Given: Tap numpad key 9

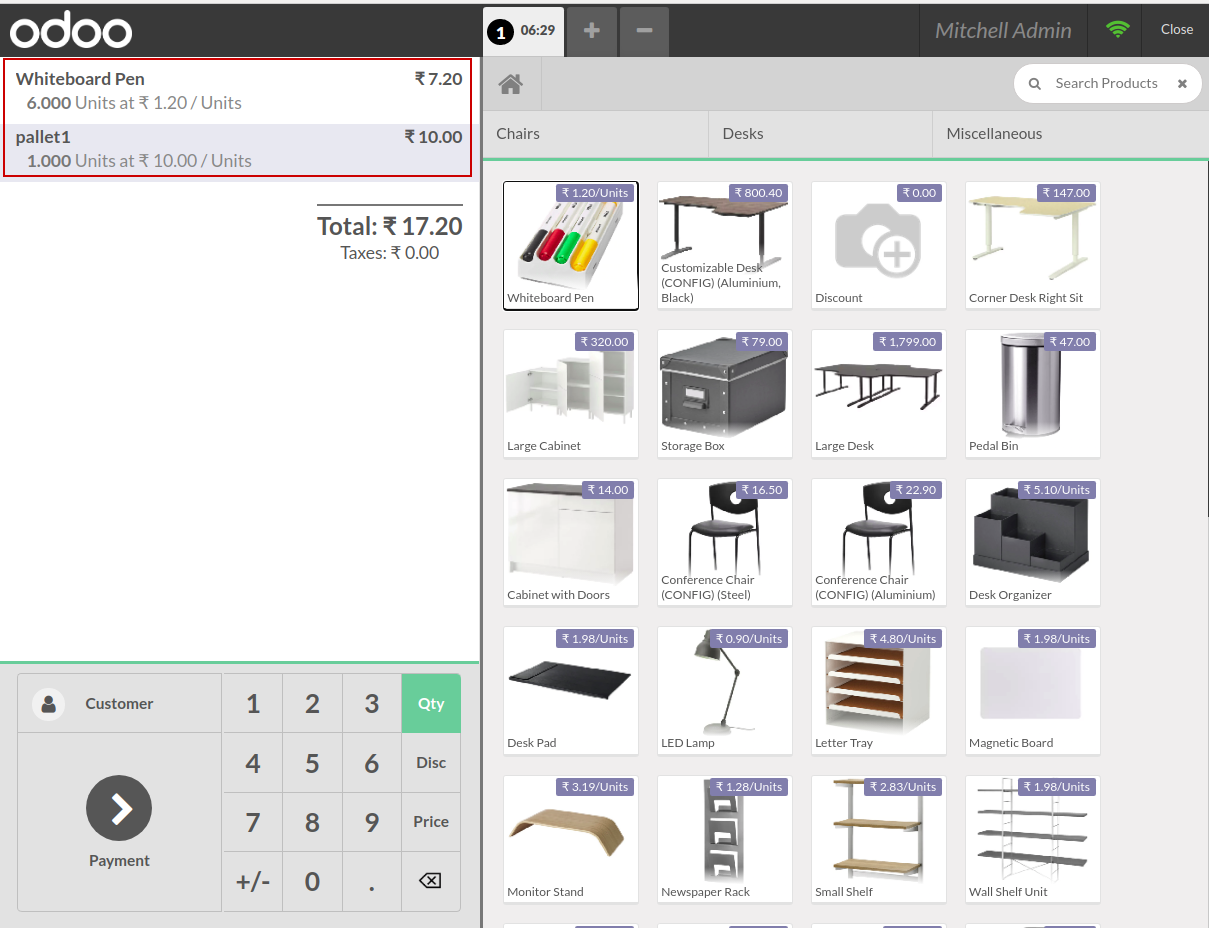Looking at the screenshot, I should click(372, 822).
